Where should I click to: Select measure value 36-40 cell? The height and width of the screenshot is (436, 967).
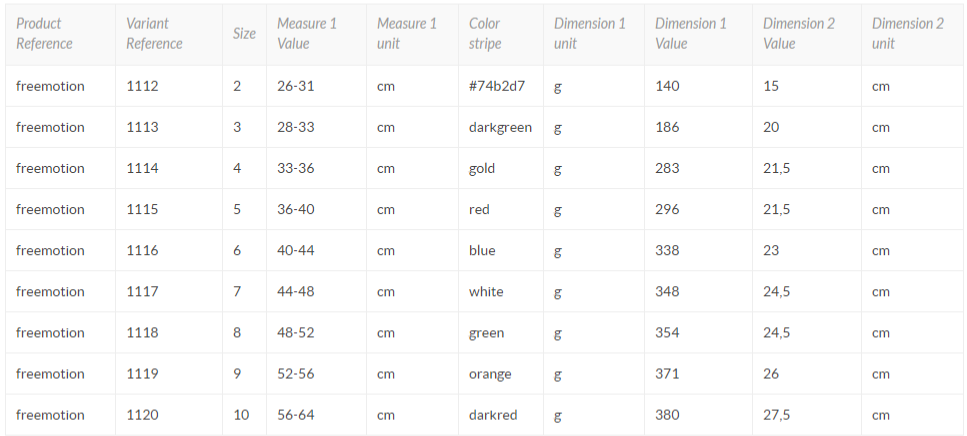[296, 209]
